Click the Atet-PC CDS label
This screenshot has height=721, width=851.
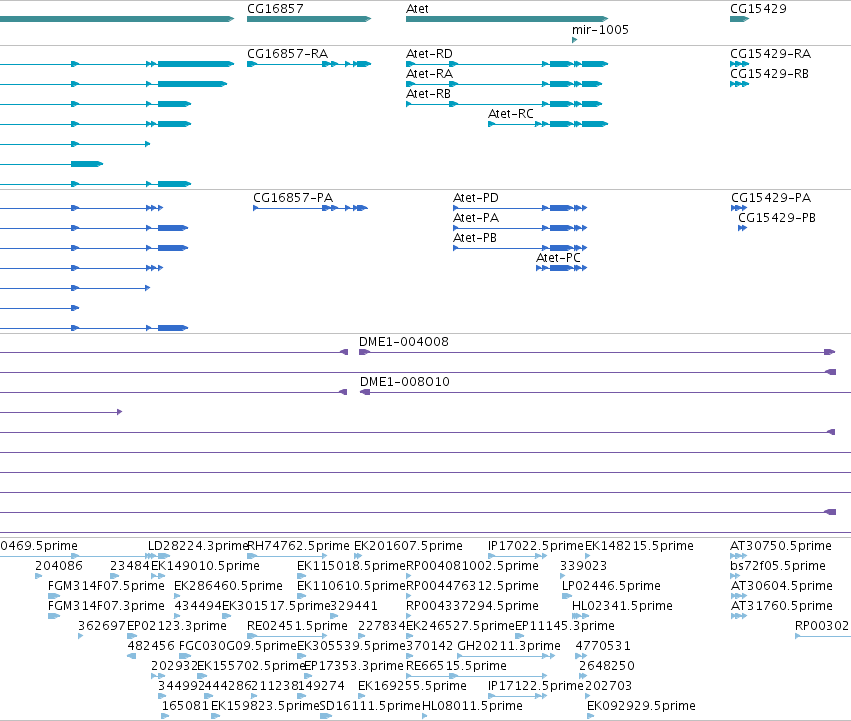point(558,258)
